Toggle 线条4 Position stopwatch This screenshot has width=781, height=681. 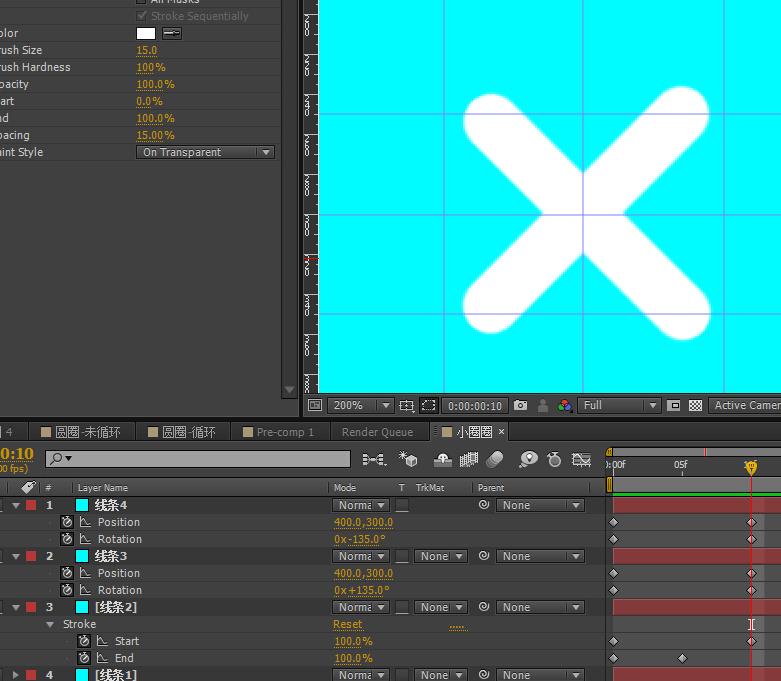coord(67,522)
